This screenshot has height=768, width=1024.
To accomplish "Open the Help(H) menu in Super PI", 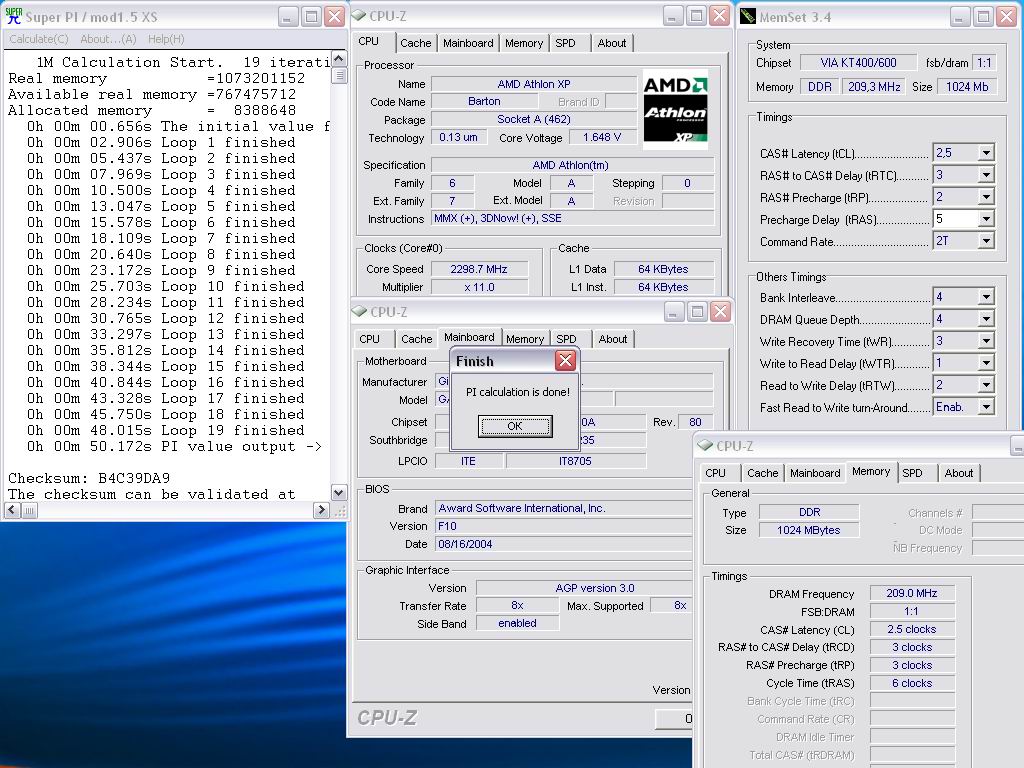I will click(166, 39).
